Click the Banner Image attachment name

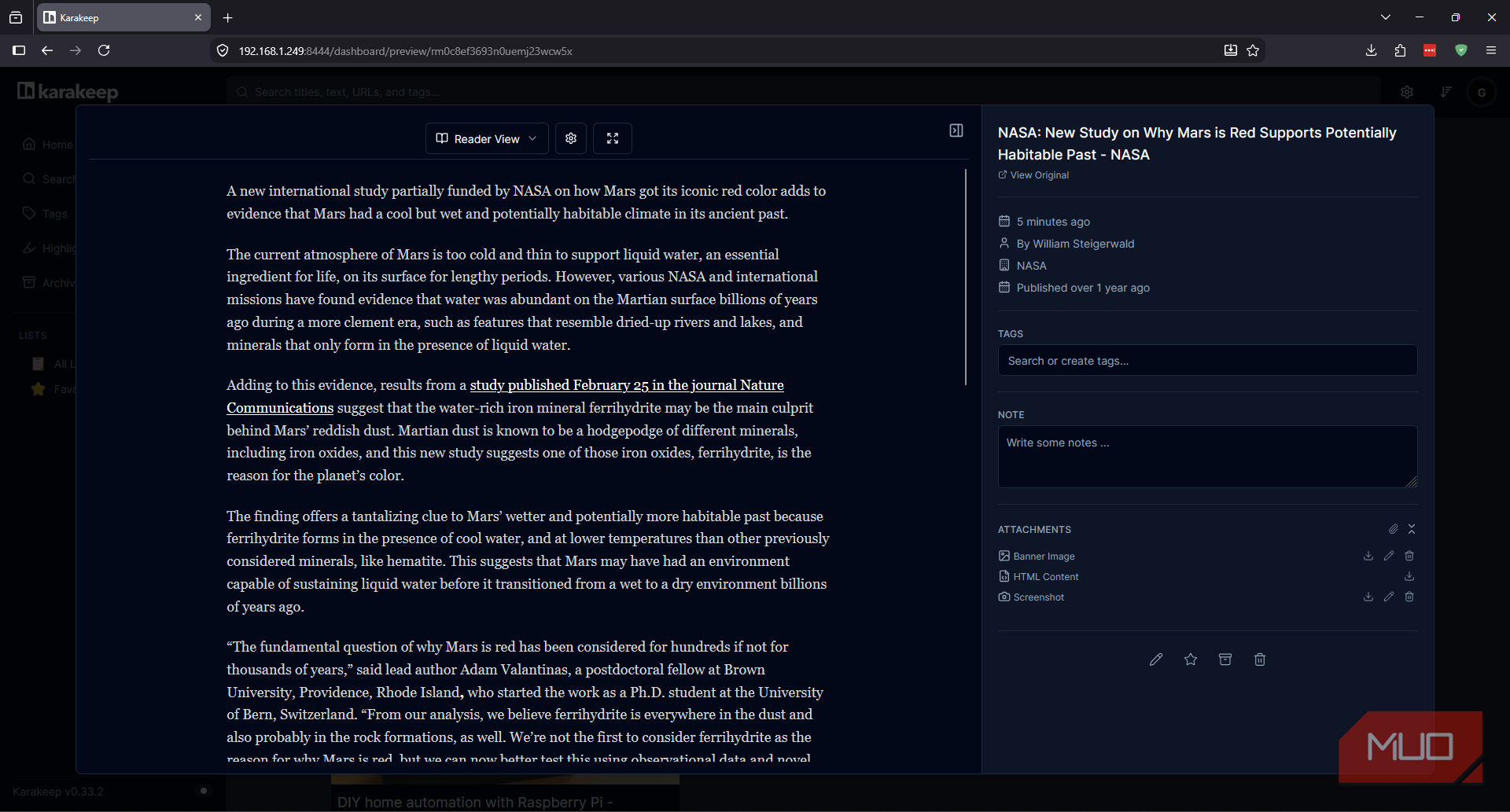(1044, 556)
